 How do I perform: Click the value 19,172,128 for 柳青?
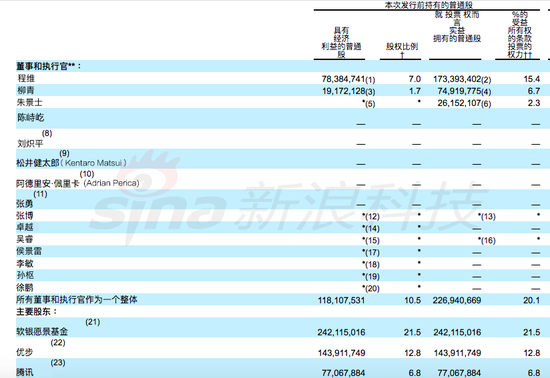tap(344, 91)
